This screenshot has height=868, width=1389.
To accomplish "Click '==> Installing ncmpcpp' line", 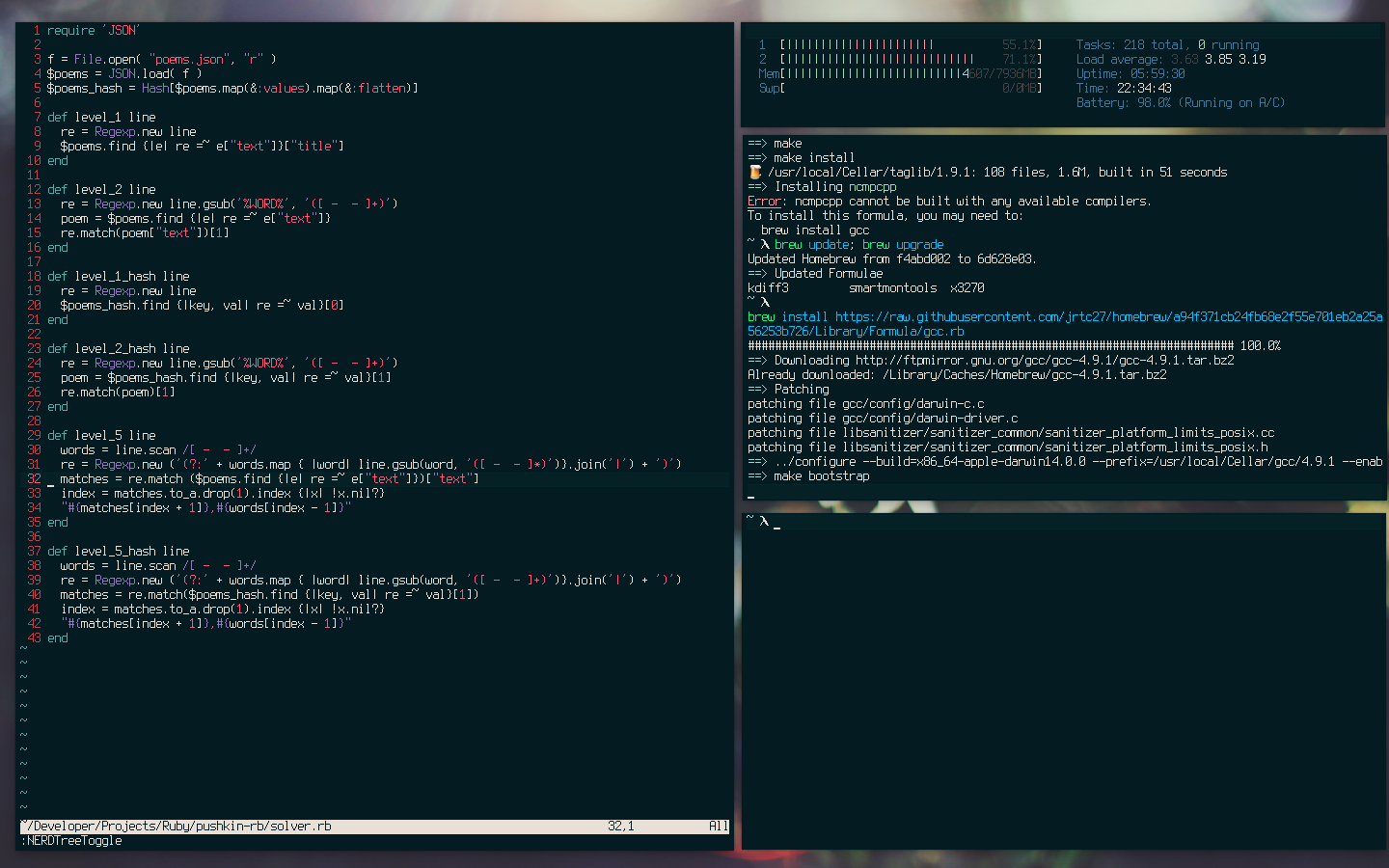I will click(x=822, y=186).
